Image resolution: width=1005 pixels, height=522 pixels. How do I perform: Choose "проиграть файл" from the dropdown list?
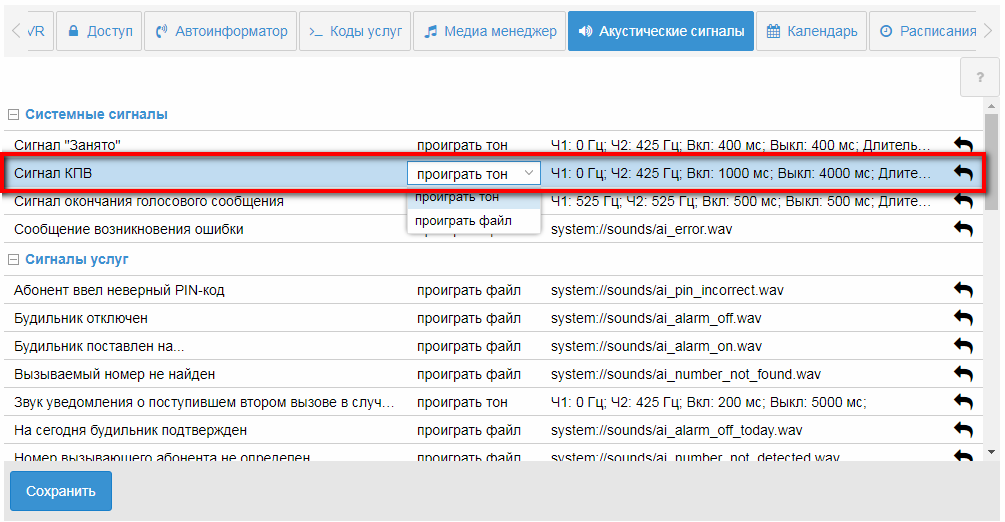463,220
